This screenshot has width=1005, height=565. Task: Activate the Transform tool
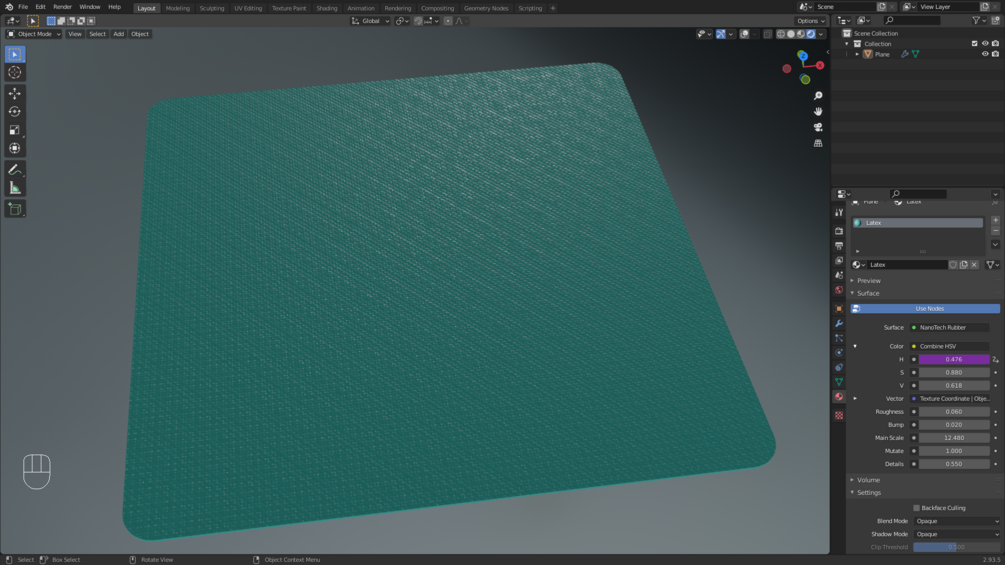point(15,148)
